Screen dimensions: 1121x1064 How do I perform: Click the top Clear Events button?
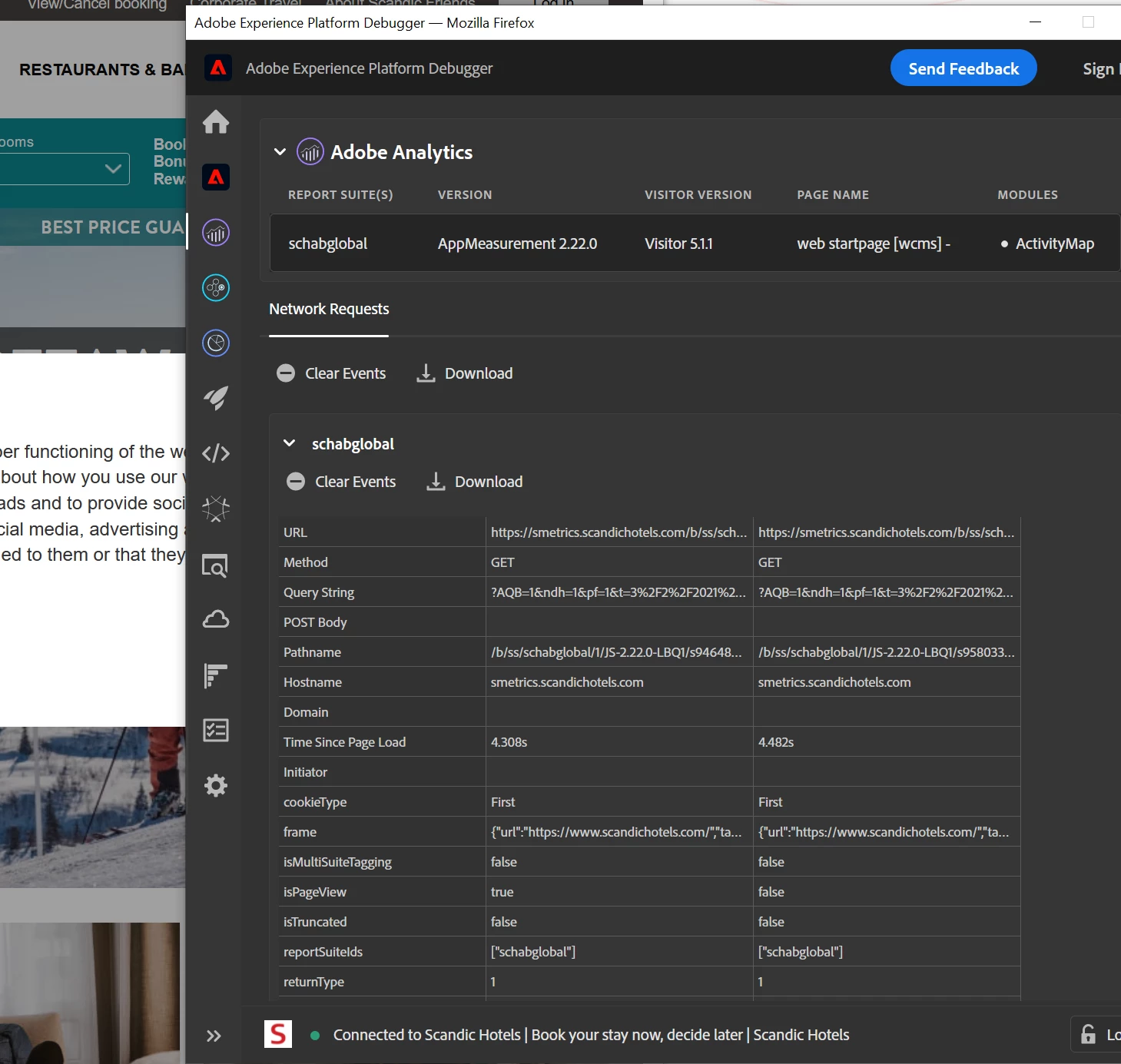pos(331,373)
